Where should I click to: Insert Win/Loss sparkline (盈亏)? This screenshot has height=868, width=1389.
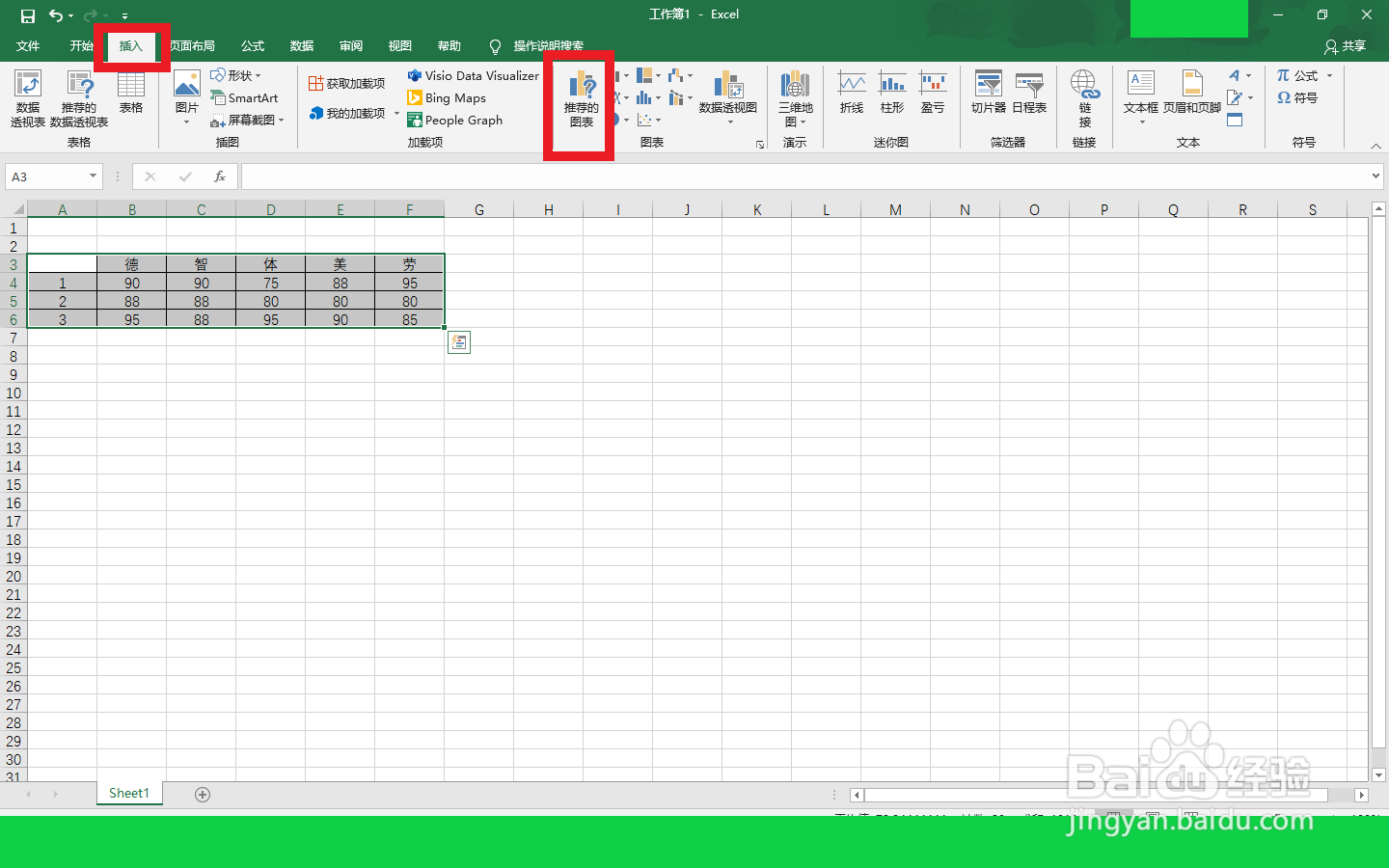pyautogui.click(x=933, y=93)
